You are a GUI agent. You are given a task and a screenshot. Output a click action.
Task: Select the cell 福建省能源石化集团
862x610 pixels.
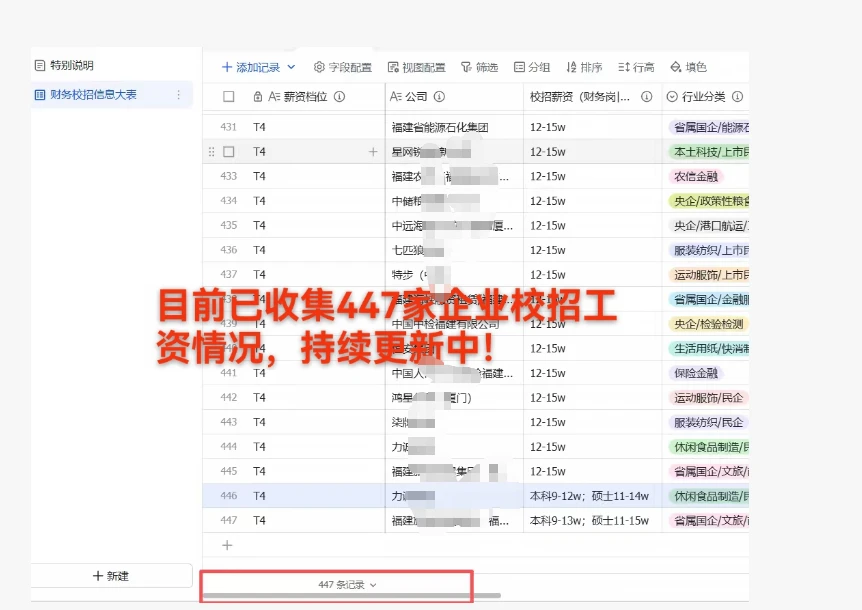454,127
